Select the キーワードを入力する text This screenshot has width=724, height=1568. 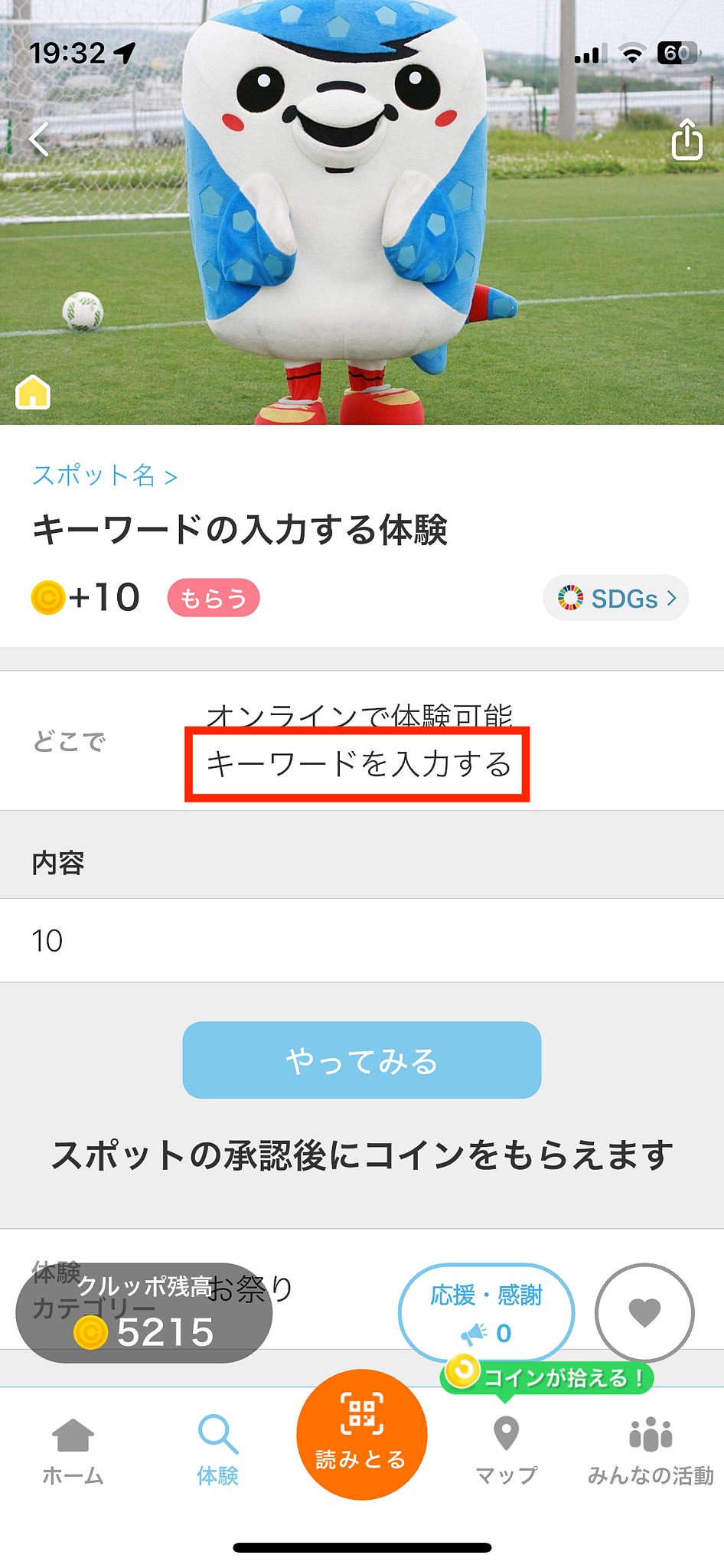click(x=358, y=765)
